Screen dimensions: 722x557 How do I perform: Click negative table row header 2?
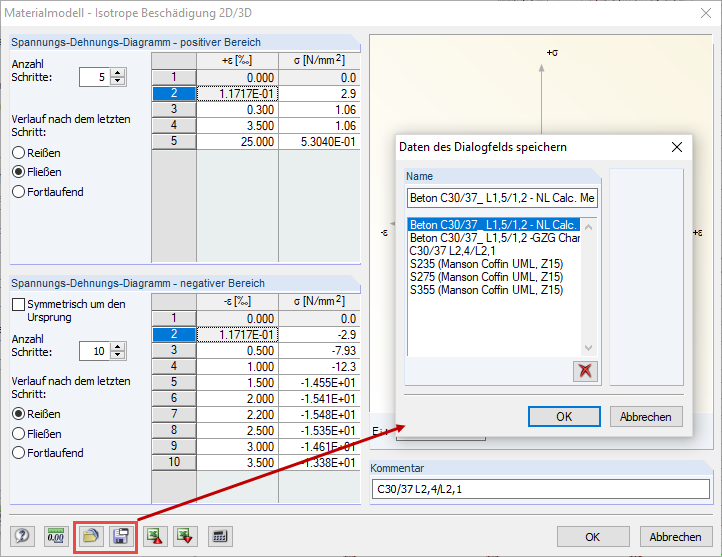tap(174, 334)
